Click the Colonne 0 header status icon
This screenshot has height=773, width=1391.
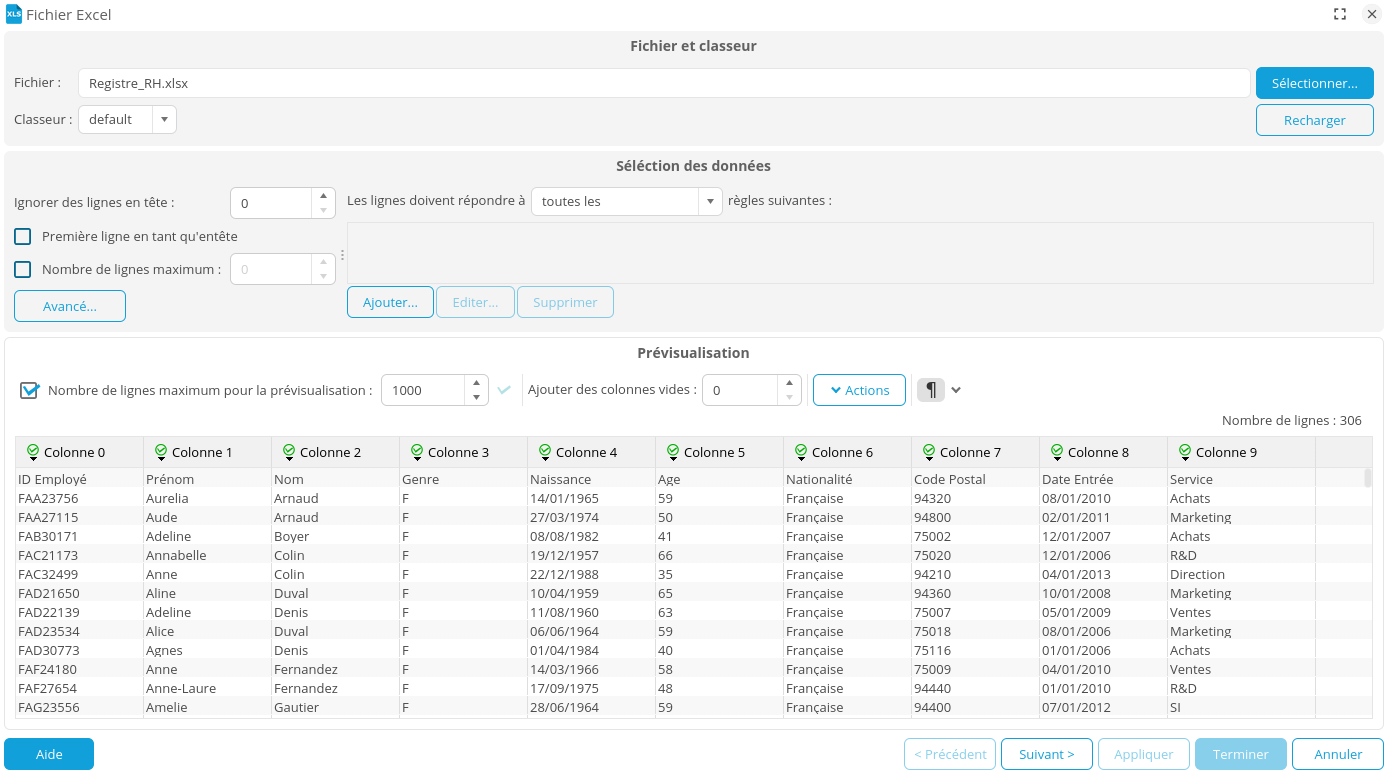pyautogui.click(x=33, y=452)
